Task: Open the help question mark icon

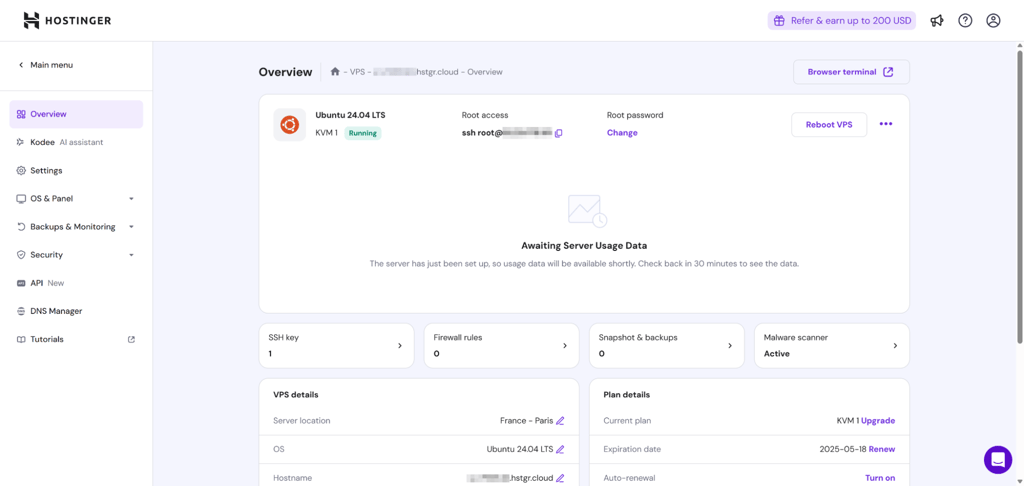Action: tap(965, 21)
